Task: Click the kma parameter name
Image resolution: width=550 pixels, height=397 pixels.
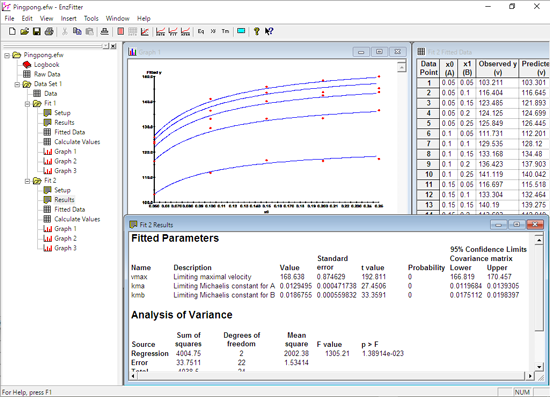Action: pos(138,286)
